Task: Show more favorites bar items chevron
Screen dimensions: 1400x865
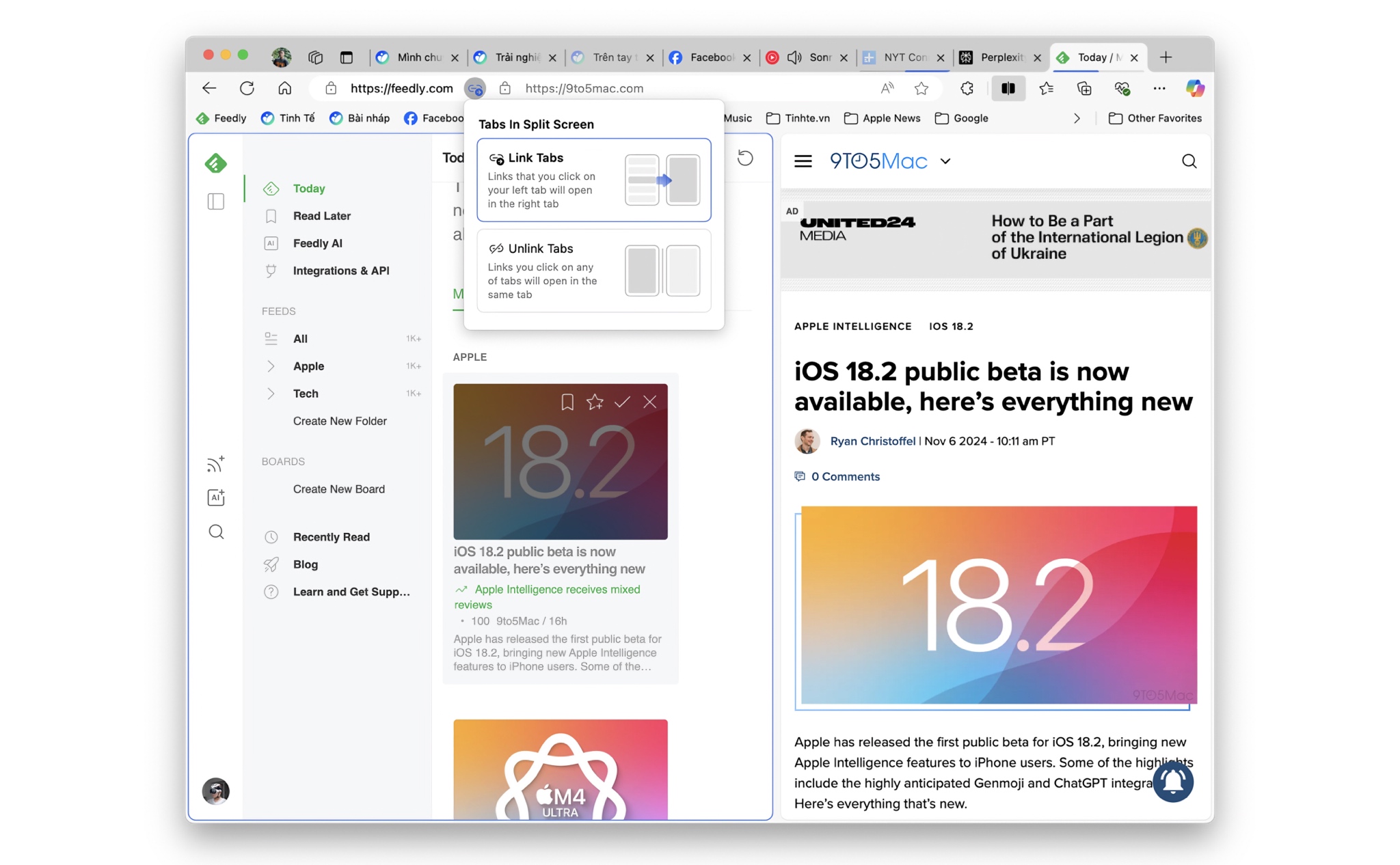Action: (1077, 118)
